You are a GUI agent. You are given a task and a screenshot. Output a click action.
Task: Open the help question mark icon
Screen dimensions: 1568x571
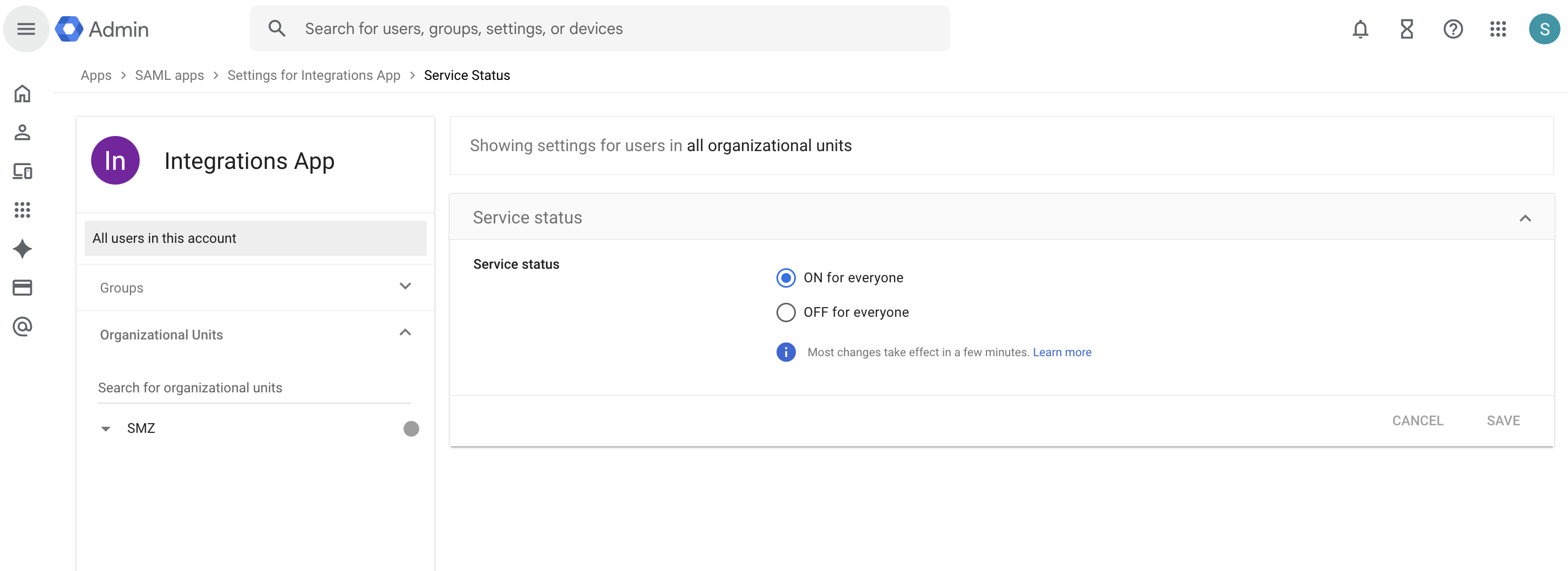point(1453,29)
